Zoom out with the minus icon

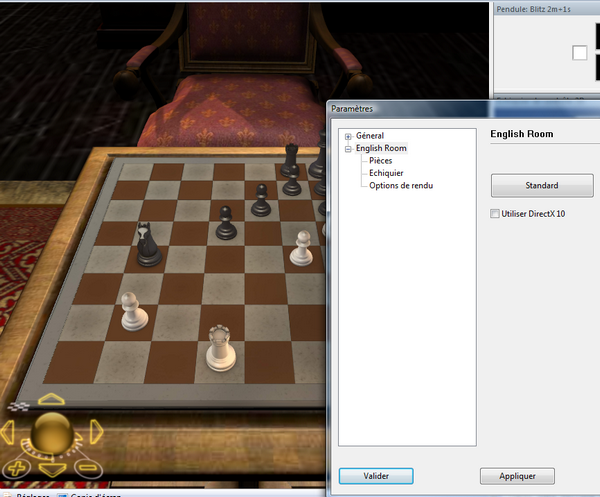pyautogui.click(x=86, y=467)
